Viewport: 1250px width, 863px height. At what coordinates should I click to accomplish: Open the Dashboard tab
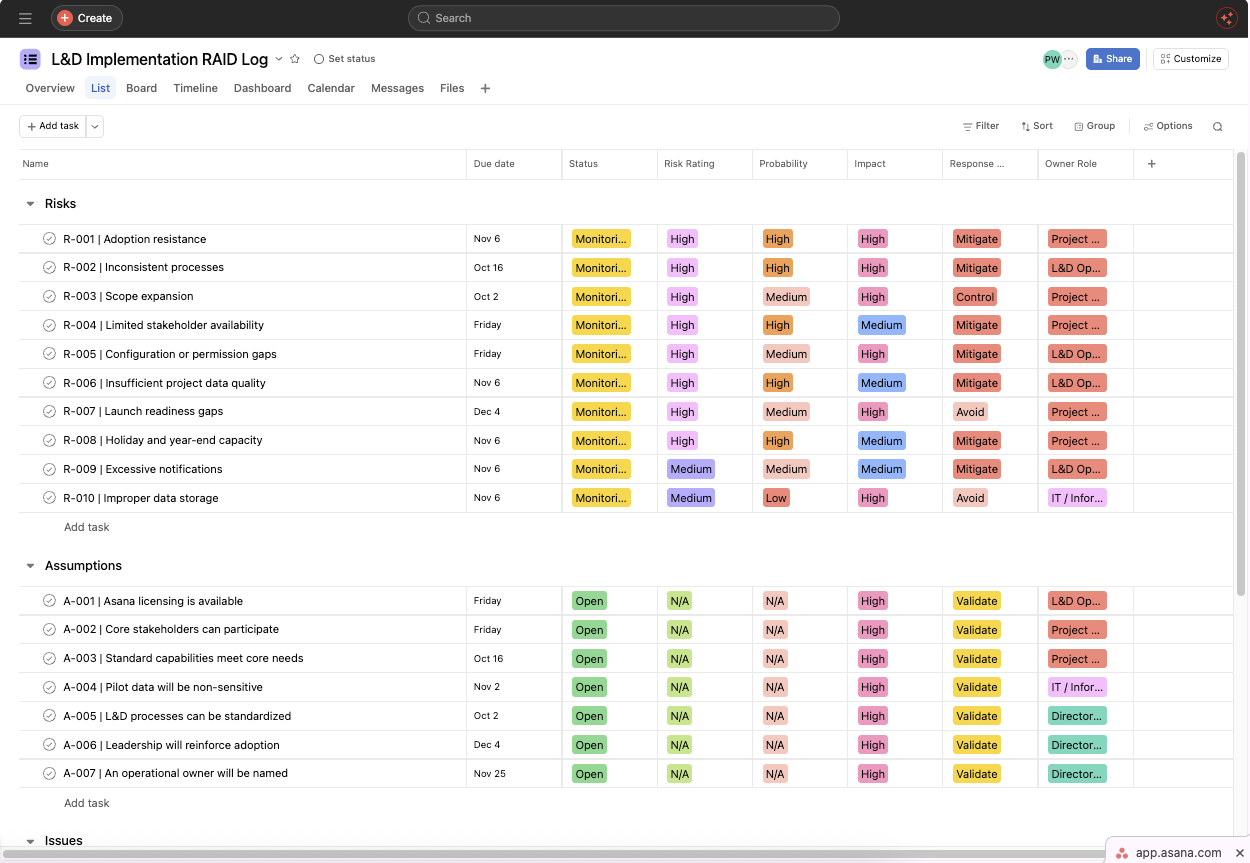pyautogui.click(x=262, y=88)
